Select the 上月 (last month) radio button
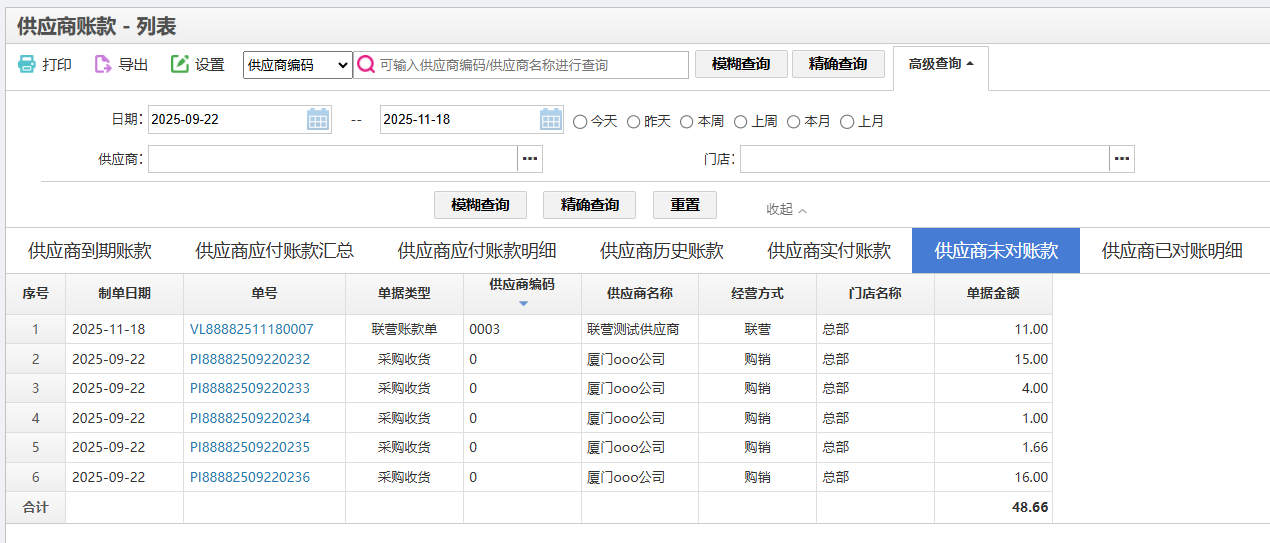This screenshot has width=1270, height=543. coord(847,122)
